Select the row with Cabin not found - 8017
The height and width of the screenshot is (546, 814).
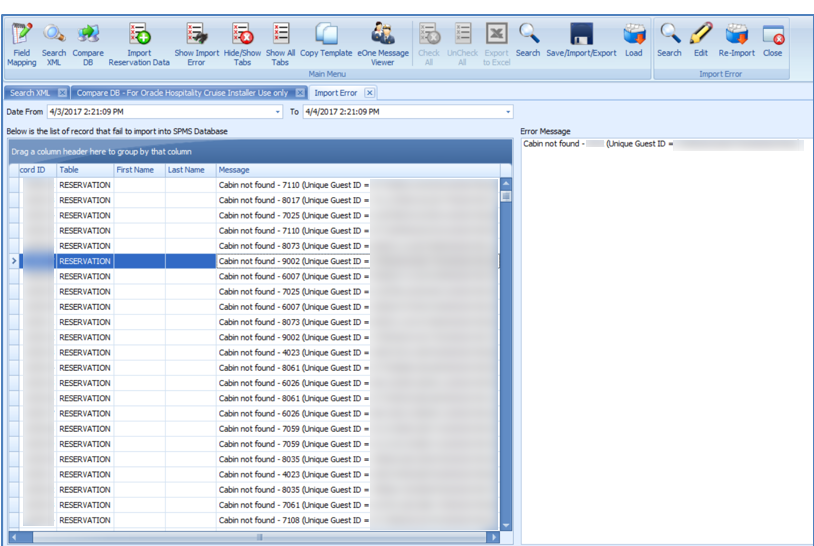tap(253, 200)
